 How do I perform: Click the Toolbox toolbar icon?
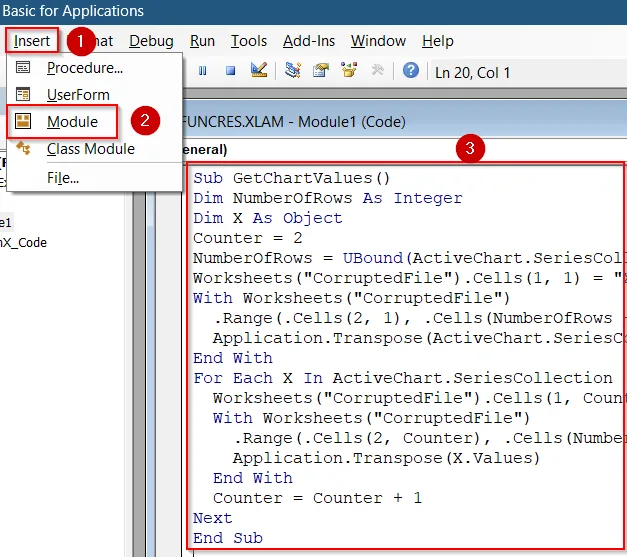point(377,70)
